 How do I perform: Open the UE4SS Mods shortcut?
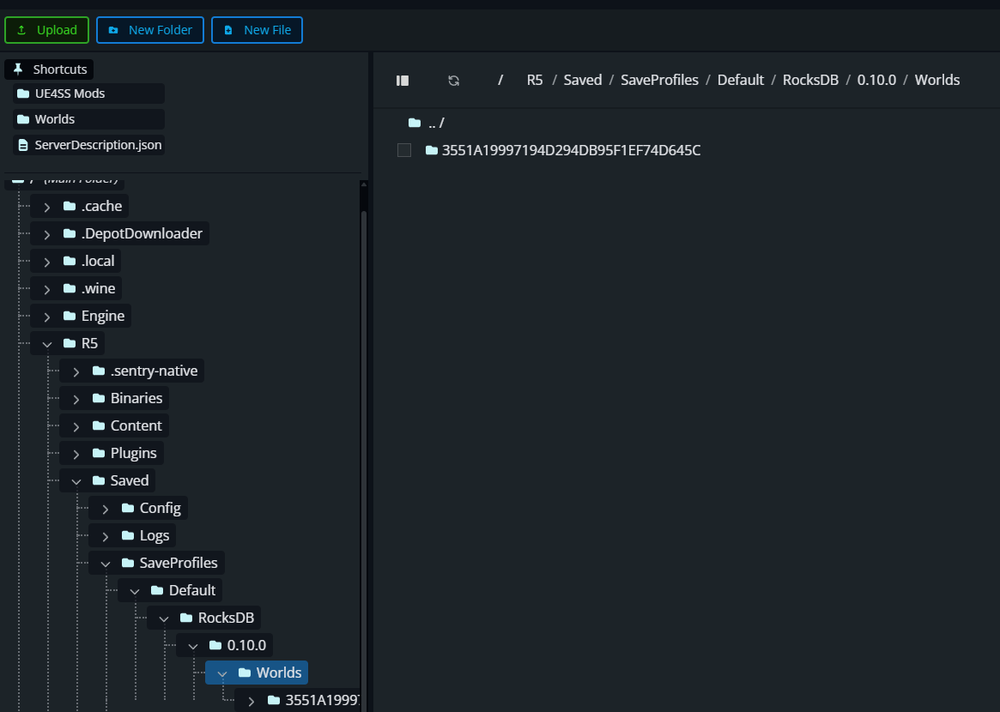[x=69, y=93]
